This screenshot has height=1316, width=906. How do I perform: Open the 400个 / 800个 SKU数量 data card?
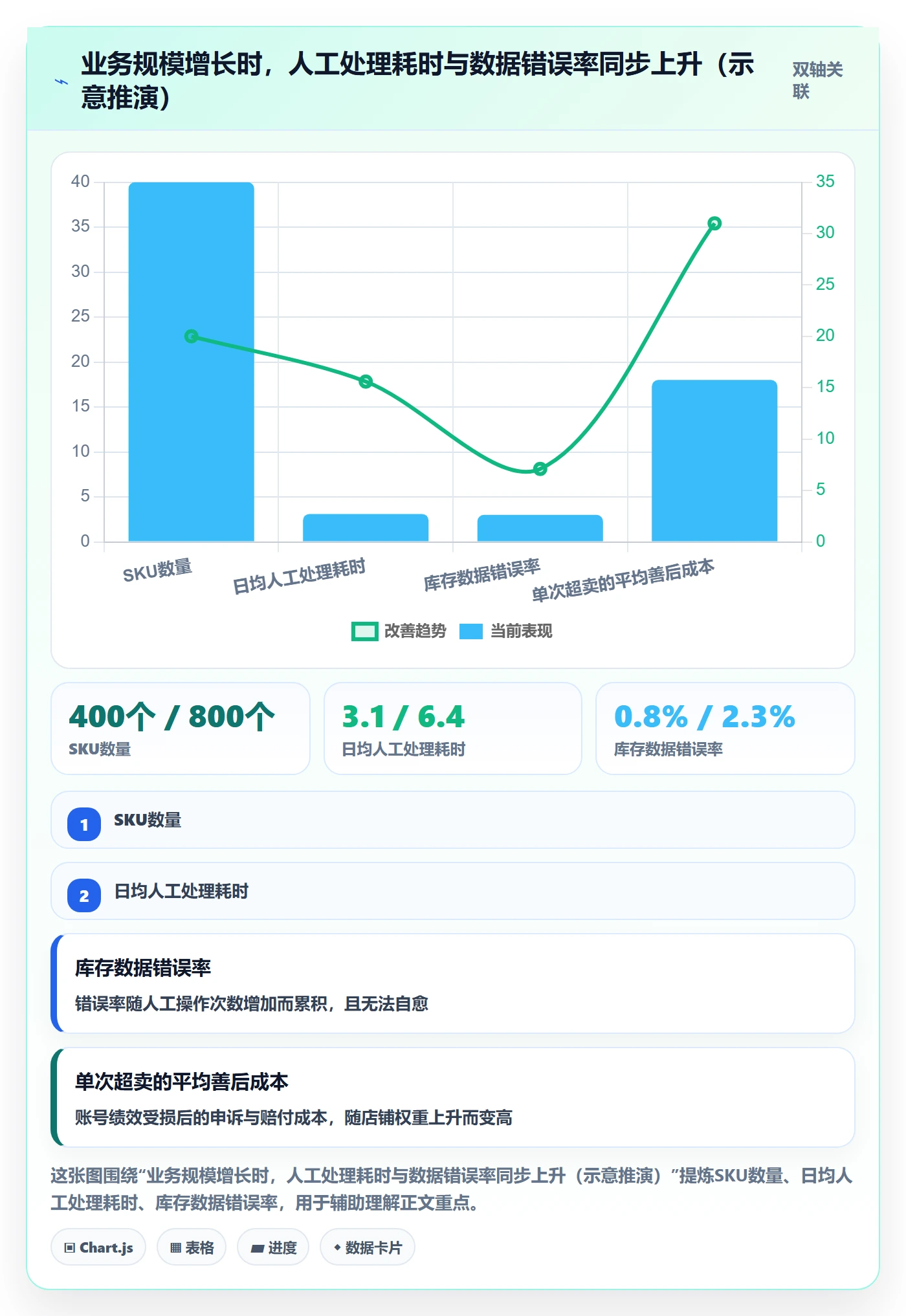coord(181,729)
